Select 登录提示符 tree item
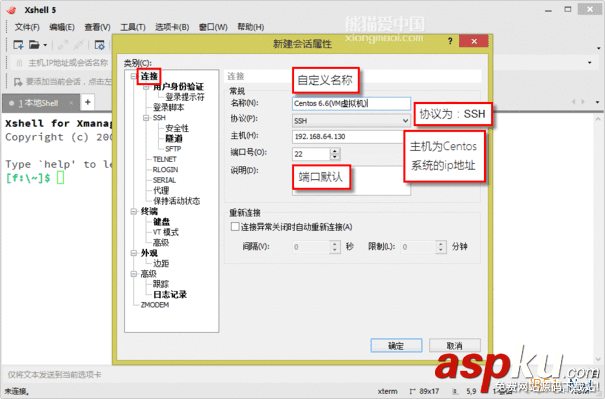Image resolution: width=605 pixels, height=399 pixels. (185, 97)
